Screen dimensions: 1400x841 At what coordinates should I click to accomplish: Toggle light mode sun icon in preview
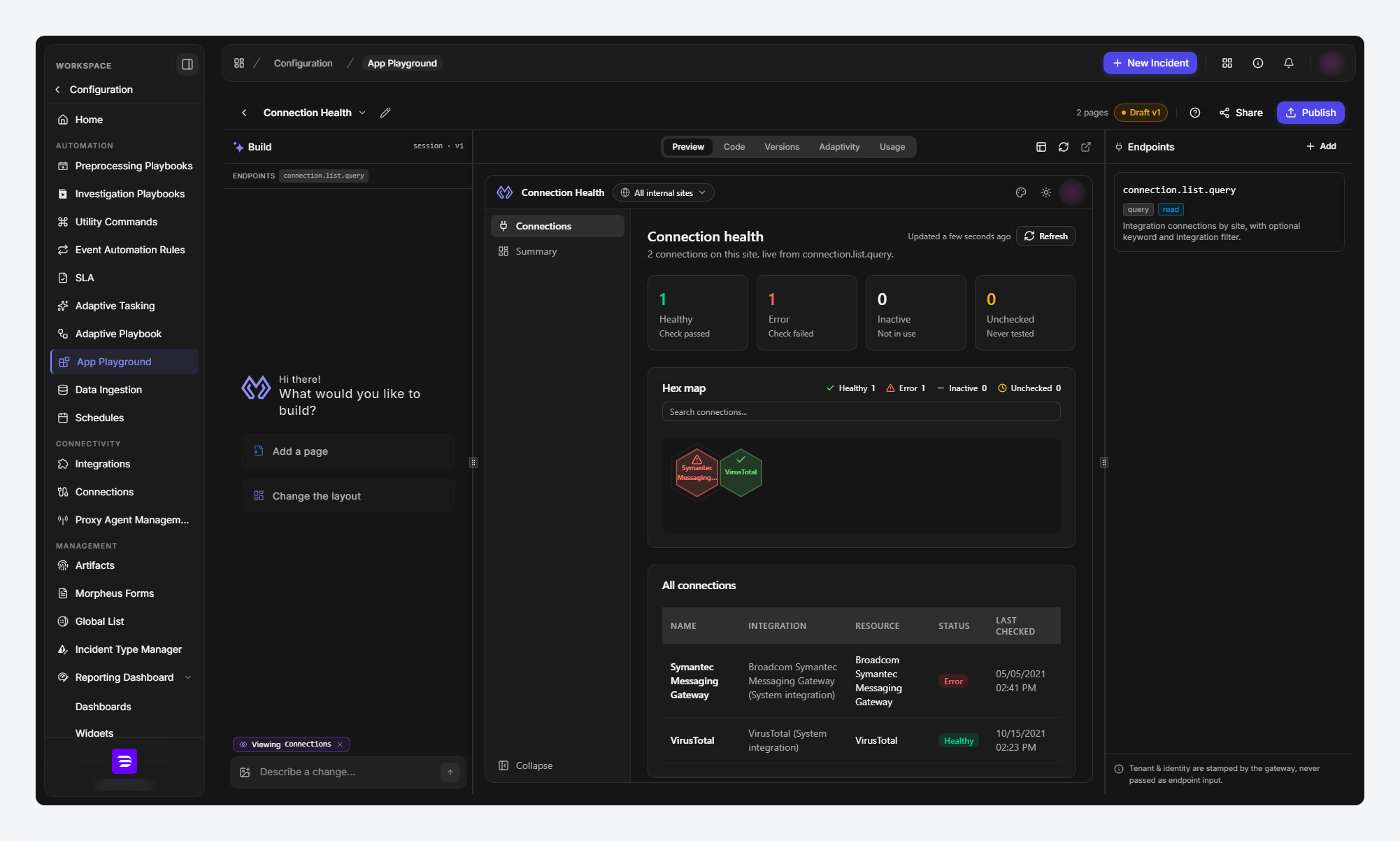[x=1046, y=192]
